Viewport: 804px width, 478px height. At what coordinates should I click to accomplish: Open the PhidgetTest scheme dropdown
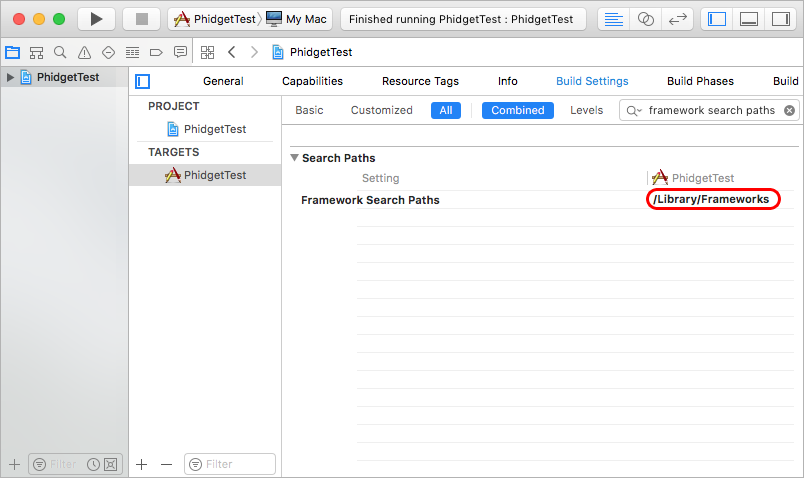click(215, 19)
